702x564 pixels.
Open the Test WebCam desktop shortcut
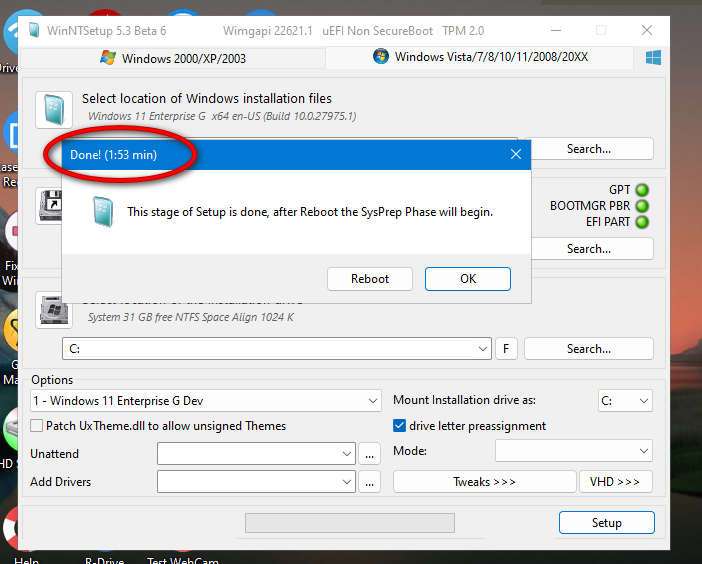183,560
